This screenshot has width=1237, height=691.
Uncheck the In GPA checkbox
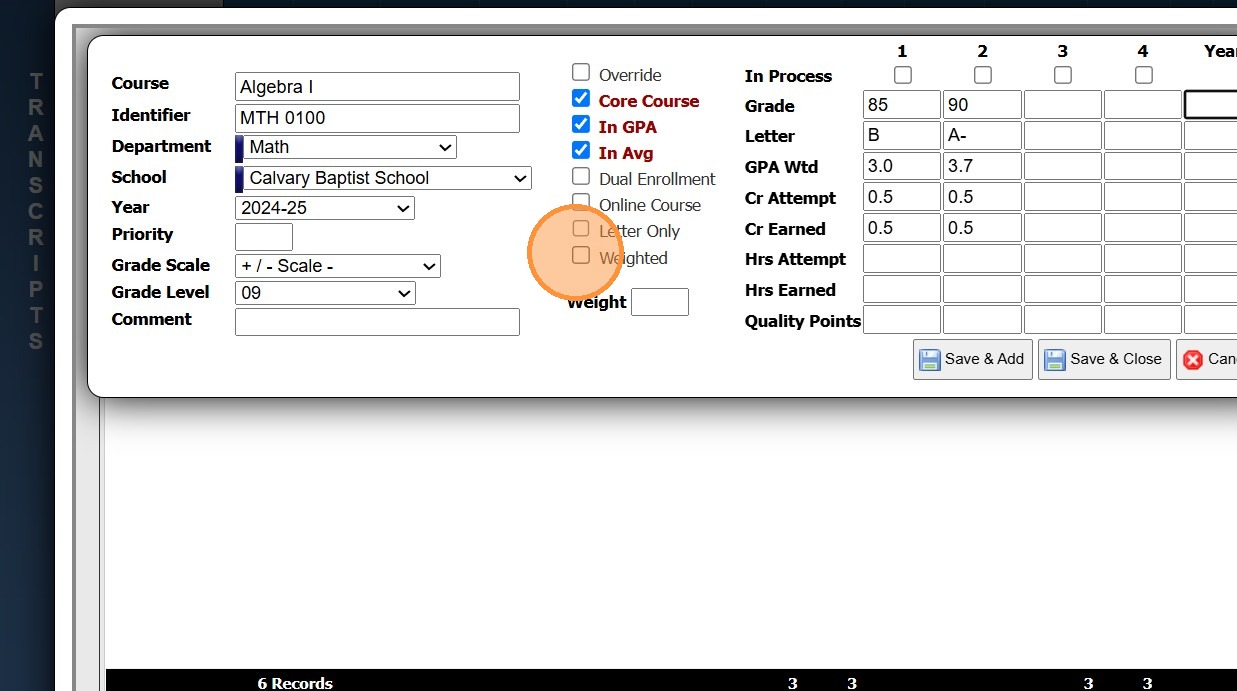coord(581,124)
